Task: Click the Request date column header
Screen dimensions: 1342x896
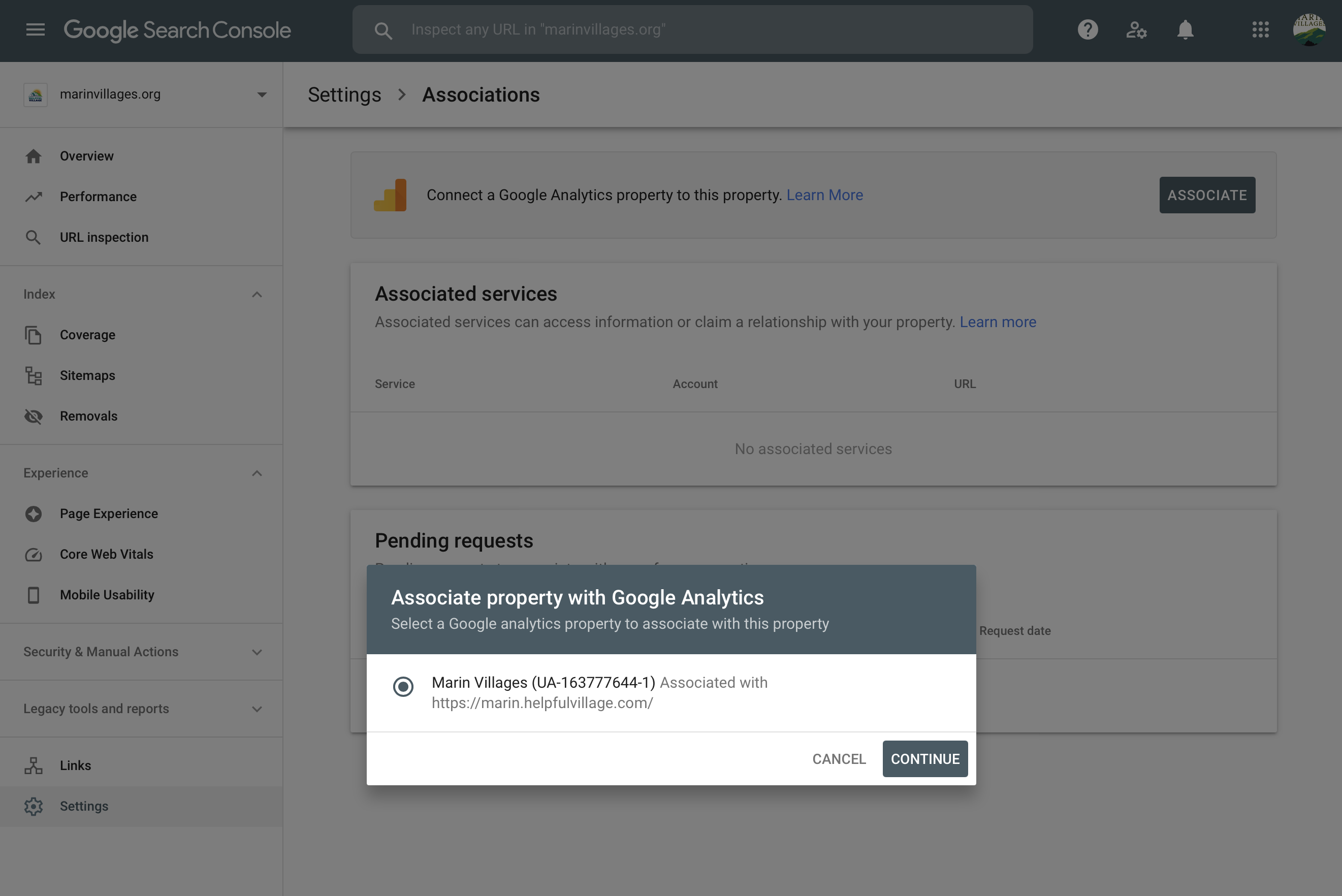Action: tap(1015, 631)
